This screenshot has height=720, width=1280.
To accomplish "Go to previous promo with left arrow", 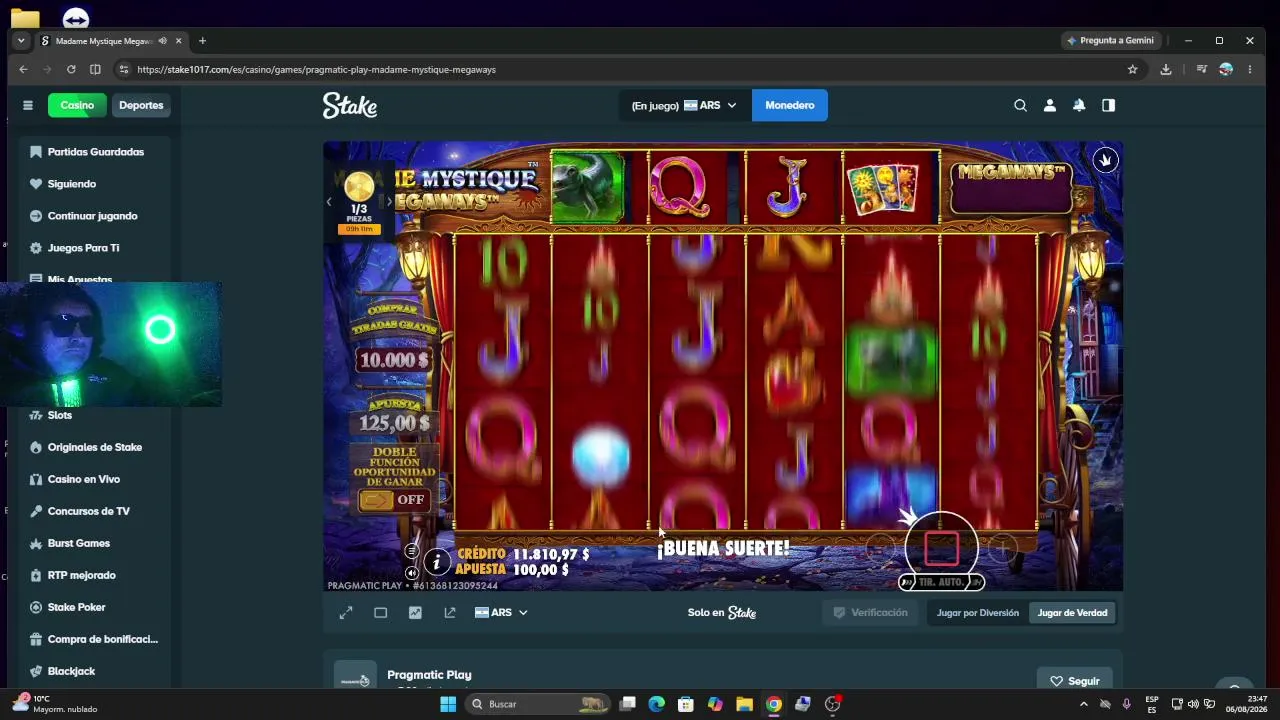I will coord(328,202).
